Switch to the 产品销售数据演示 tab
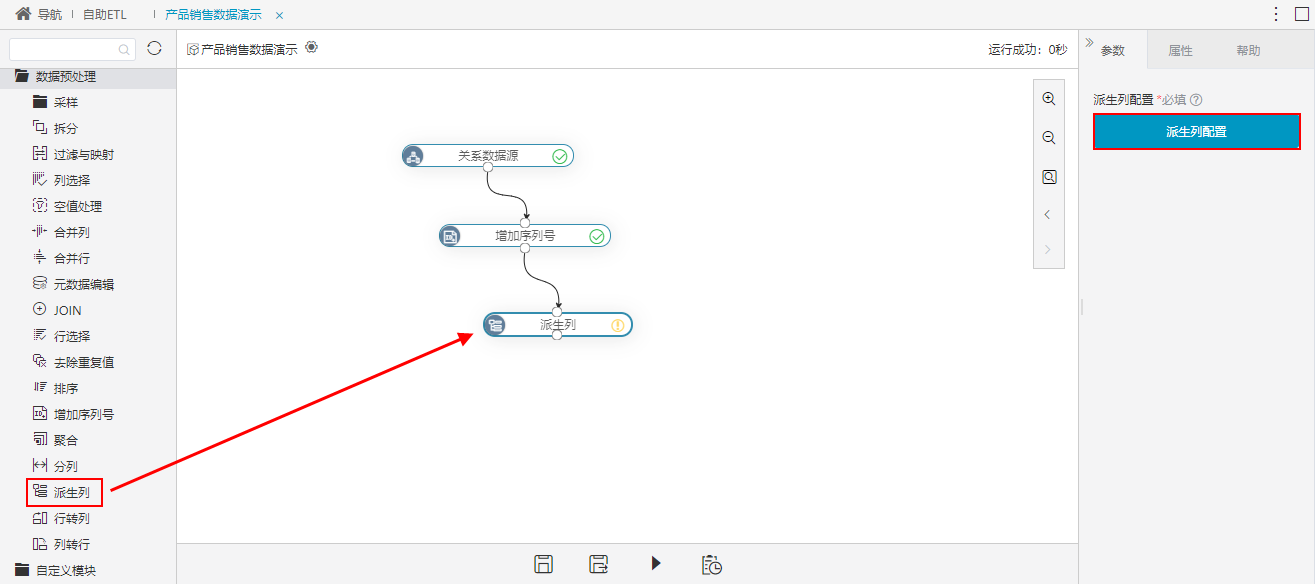The height and width of the screenshot is (584, 1315). coord(213,15)
